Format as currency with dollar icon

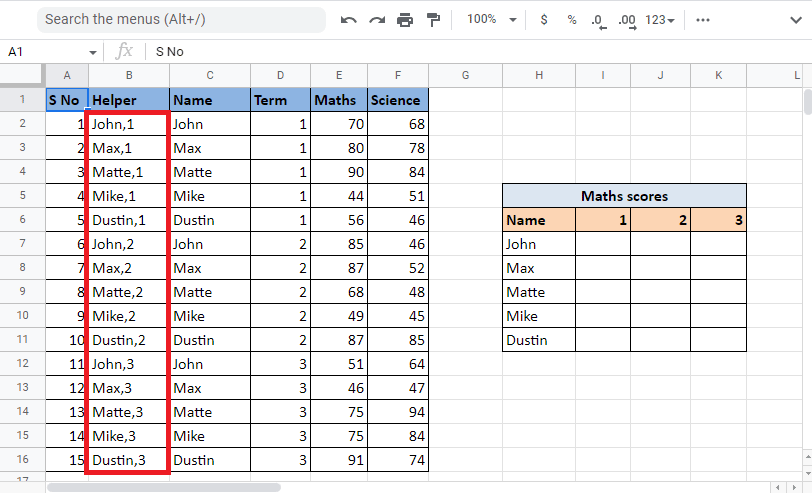[543, 20]
